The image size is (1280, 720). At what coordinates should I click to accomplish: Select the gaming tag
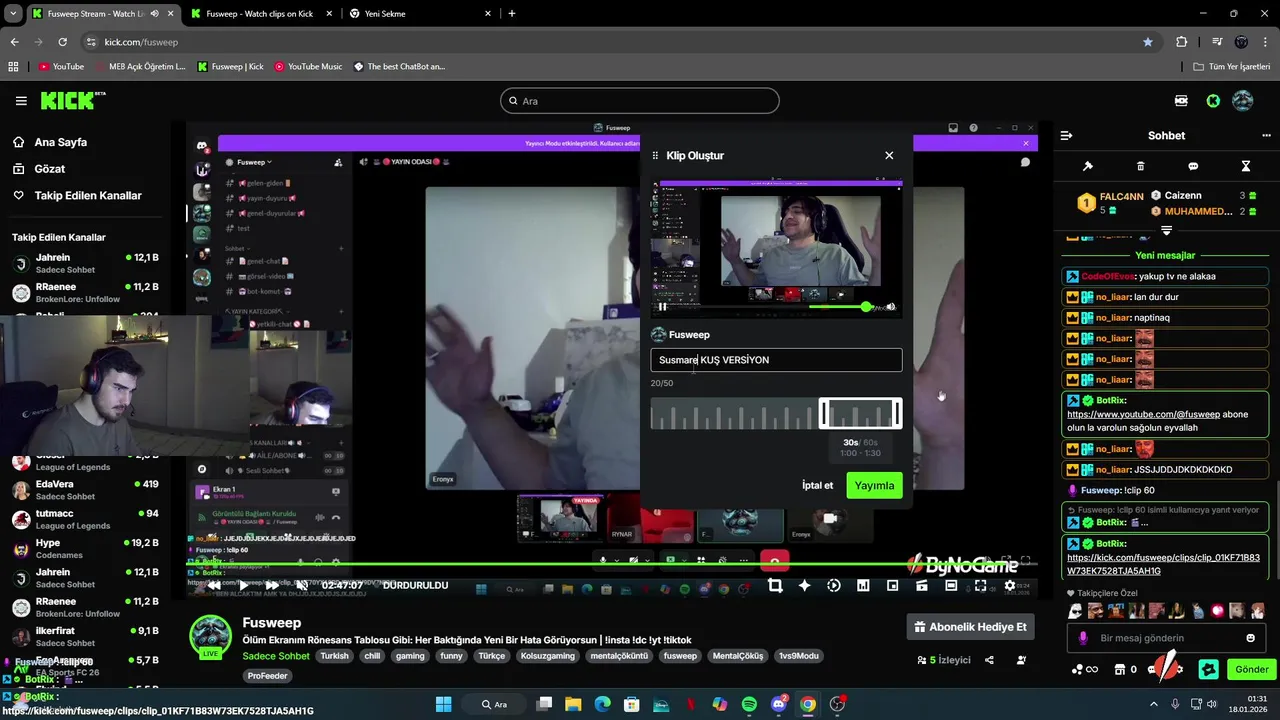410,656
